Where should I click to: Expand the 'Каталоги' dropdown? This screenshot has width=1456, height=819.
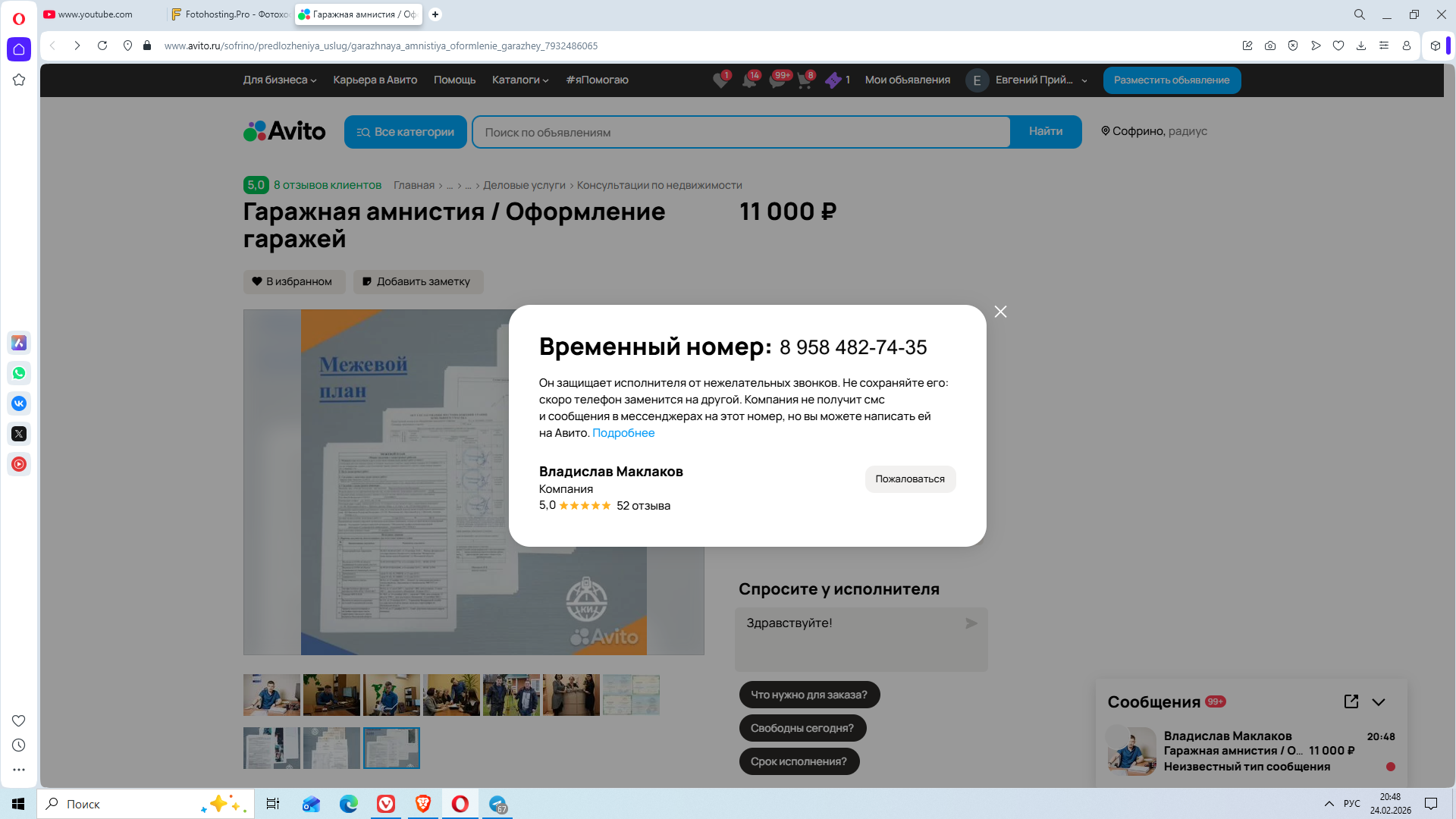pyautogui.click(x=519, y=80)
